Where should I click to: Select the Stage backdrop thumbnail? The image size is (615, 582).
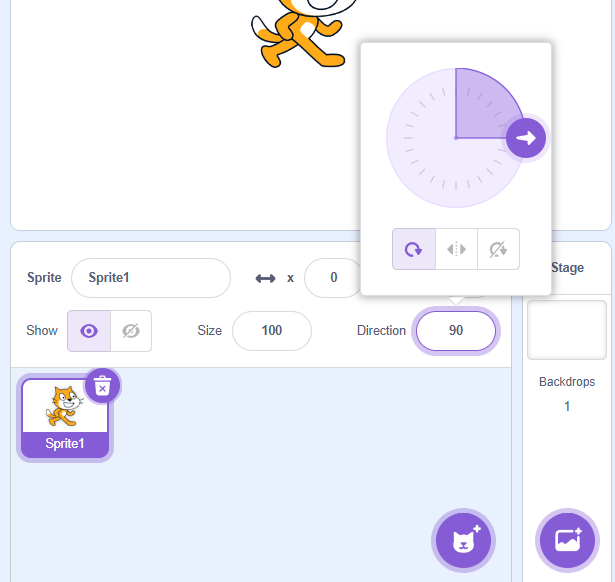click(567, 330)
